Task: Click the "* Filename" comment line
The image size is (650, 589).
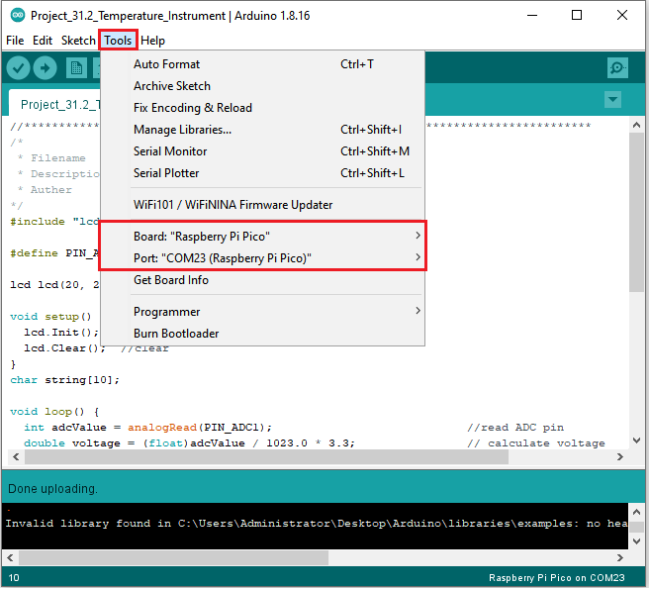Action: pos(51,158)
